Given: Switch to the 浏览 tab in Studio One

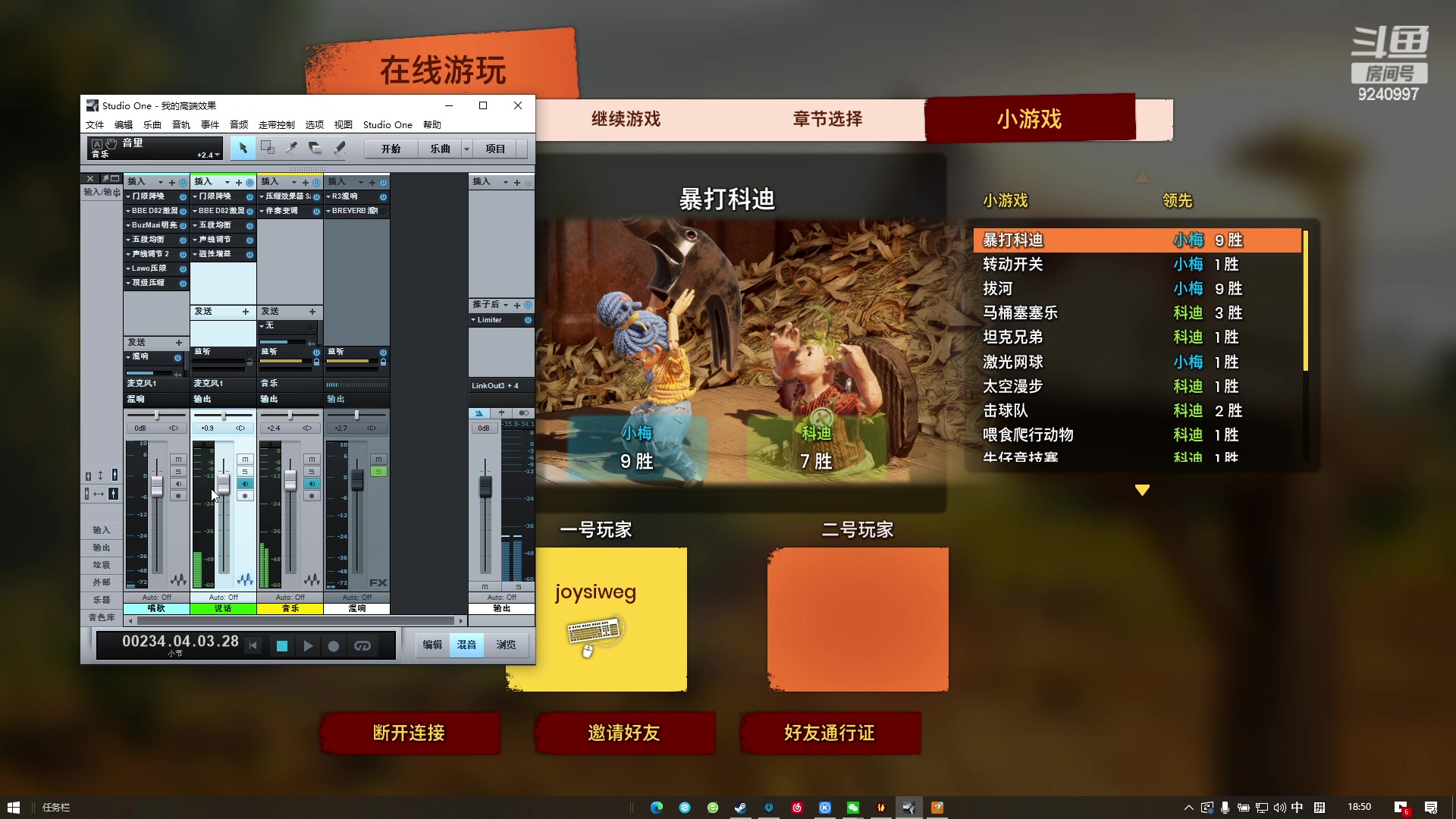Looking at the screenshot, I should (x=506, y=645).
